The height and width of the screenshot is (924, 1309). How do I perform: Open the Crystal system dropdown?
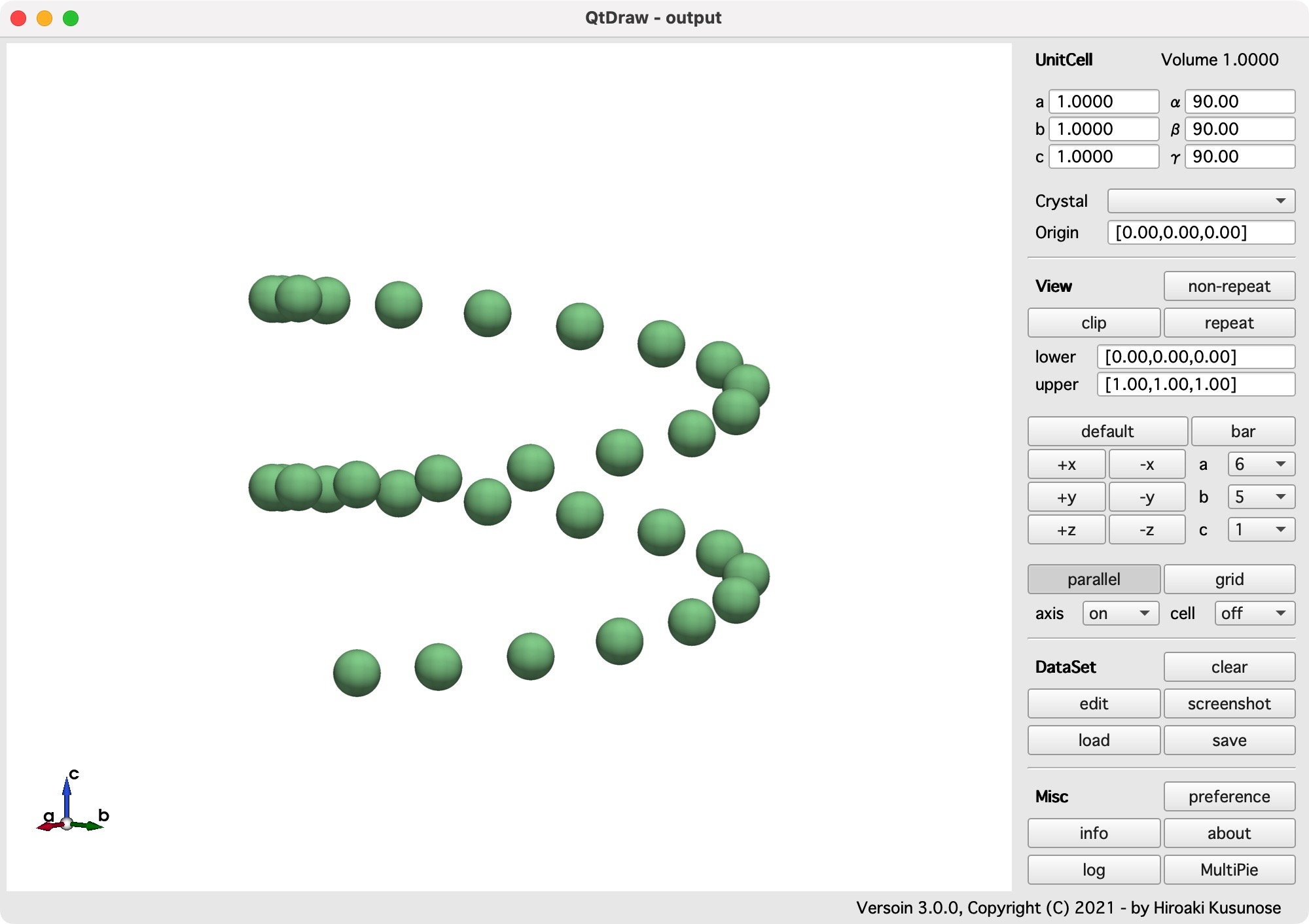pyautogui.click(x=1200, y=201)
